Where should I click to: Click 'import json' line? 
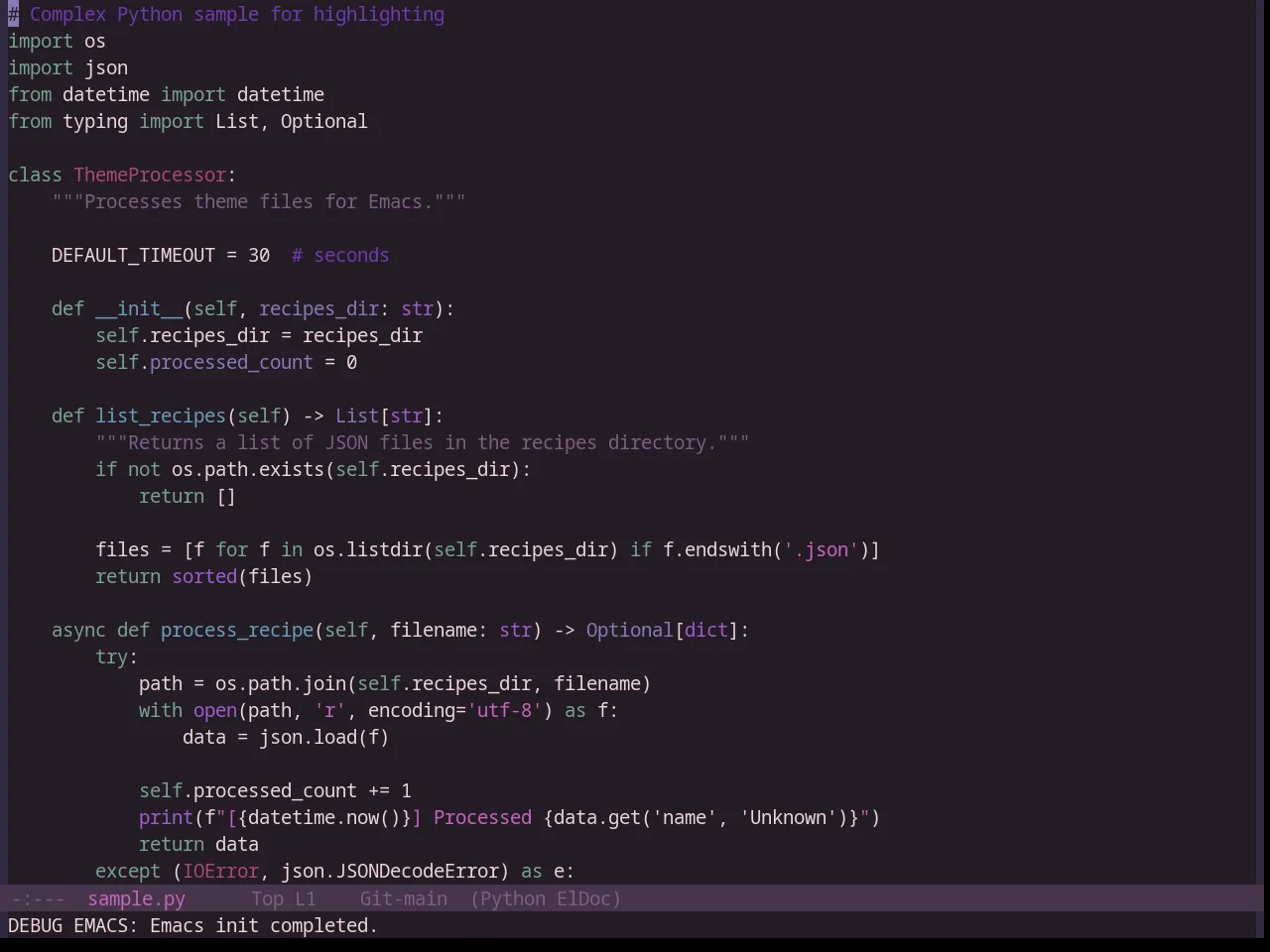coord(67,67)
